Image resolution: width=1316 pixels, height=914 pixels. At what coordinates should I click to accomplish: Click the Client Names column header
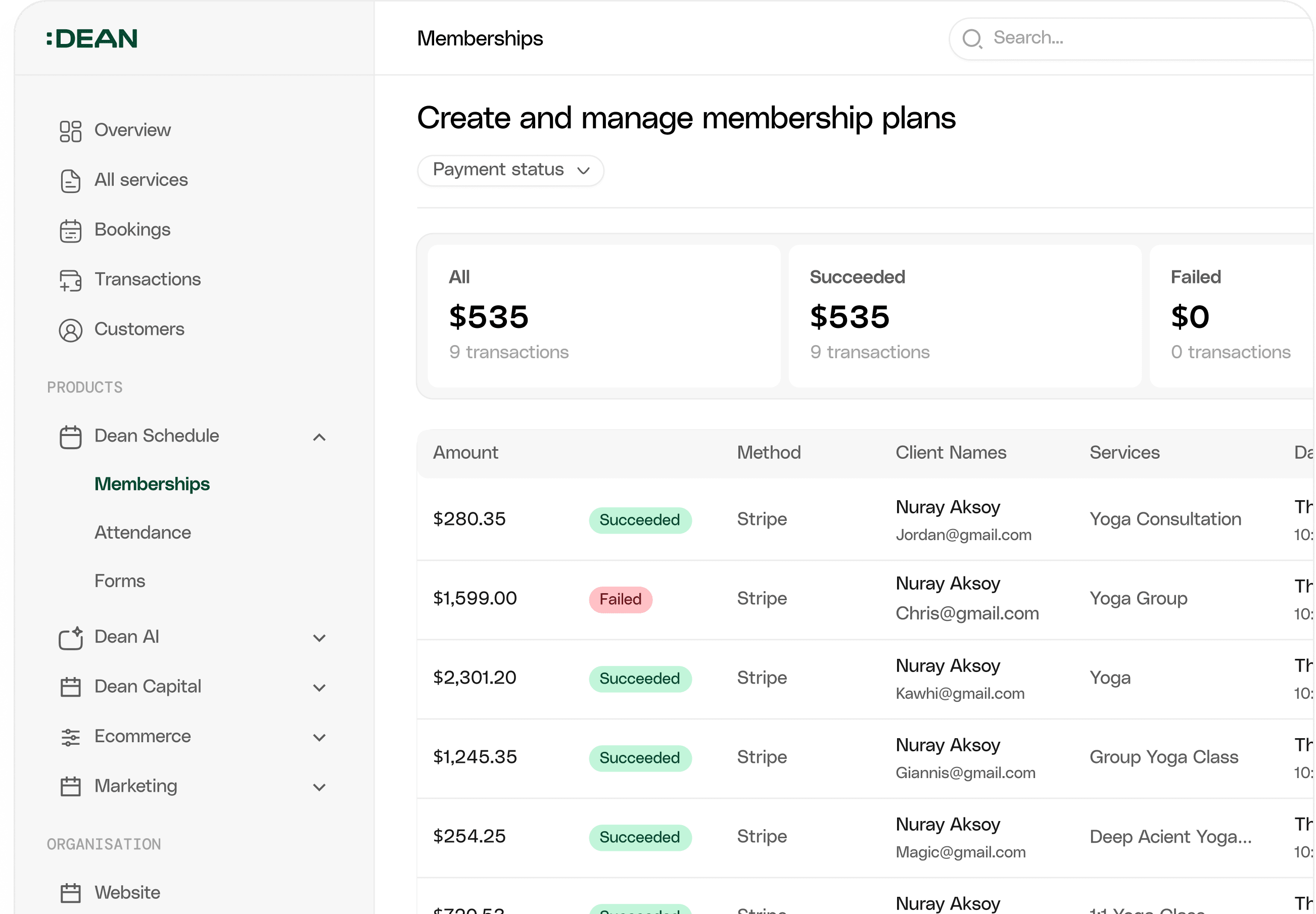tap(951, 452)
